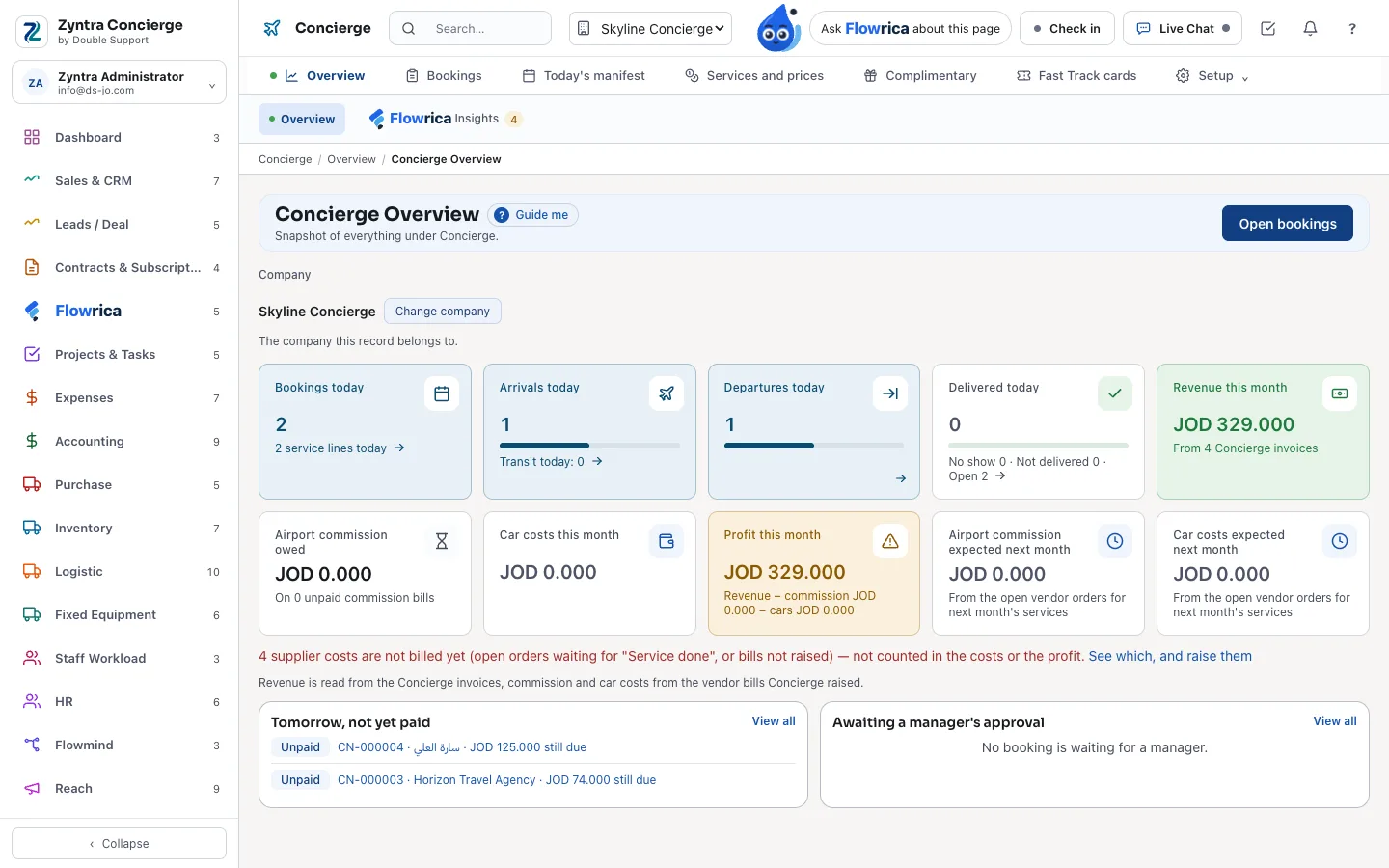Open the Skyline Concierge company selector
This screenshot has height=868, width=1389.
coord(650,29)
